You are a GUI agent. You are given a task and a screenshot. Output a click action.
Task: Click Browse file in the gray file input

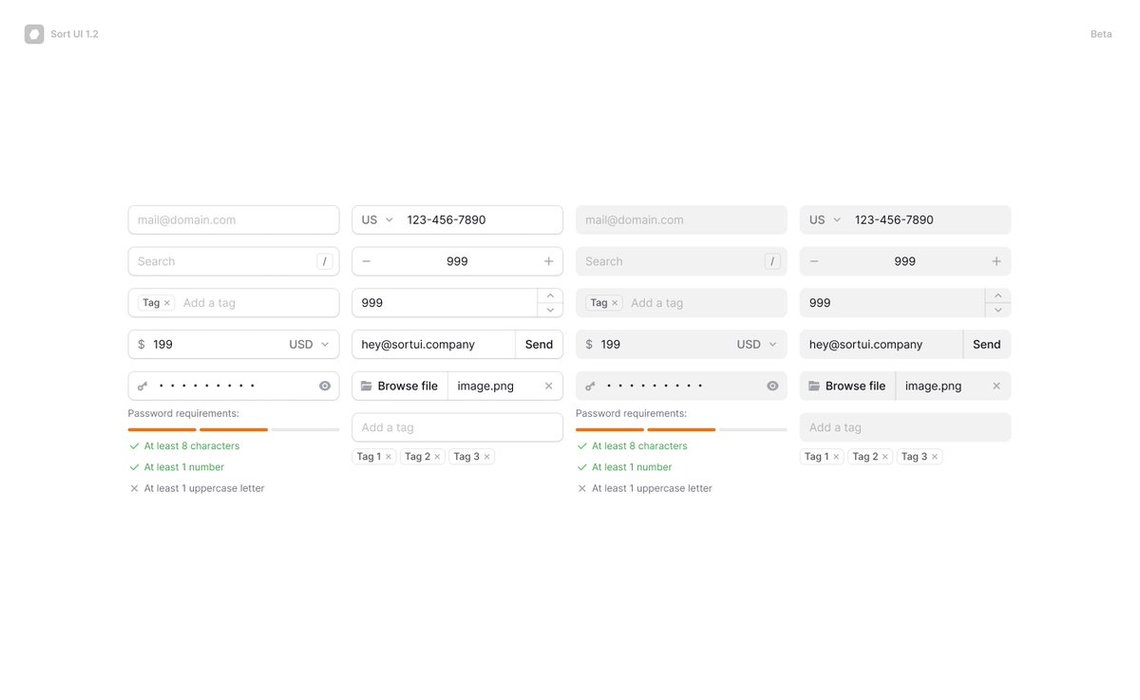click(x=847, y=386)
